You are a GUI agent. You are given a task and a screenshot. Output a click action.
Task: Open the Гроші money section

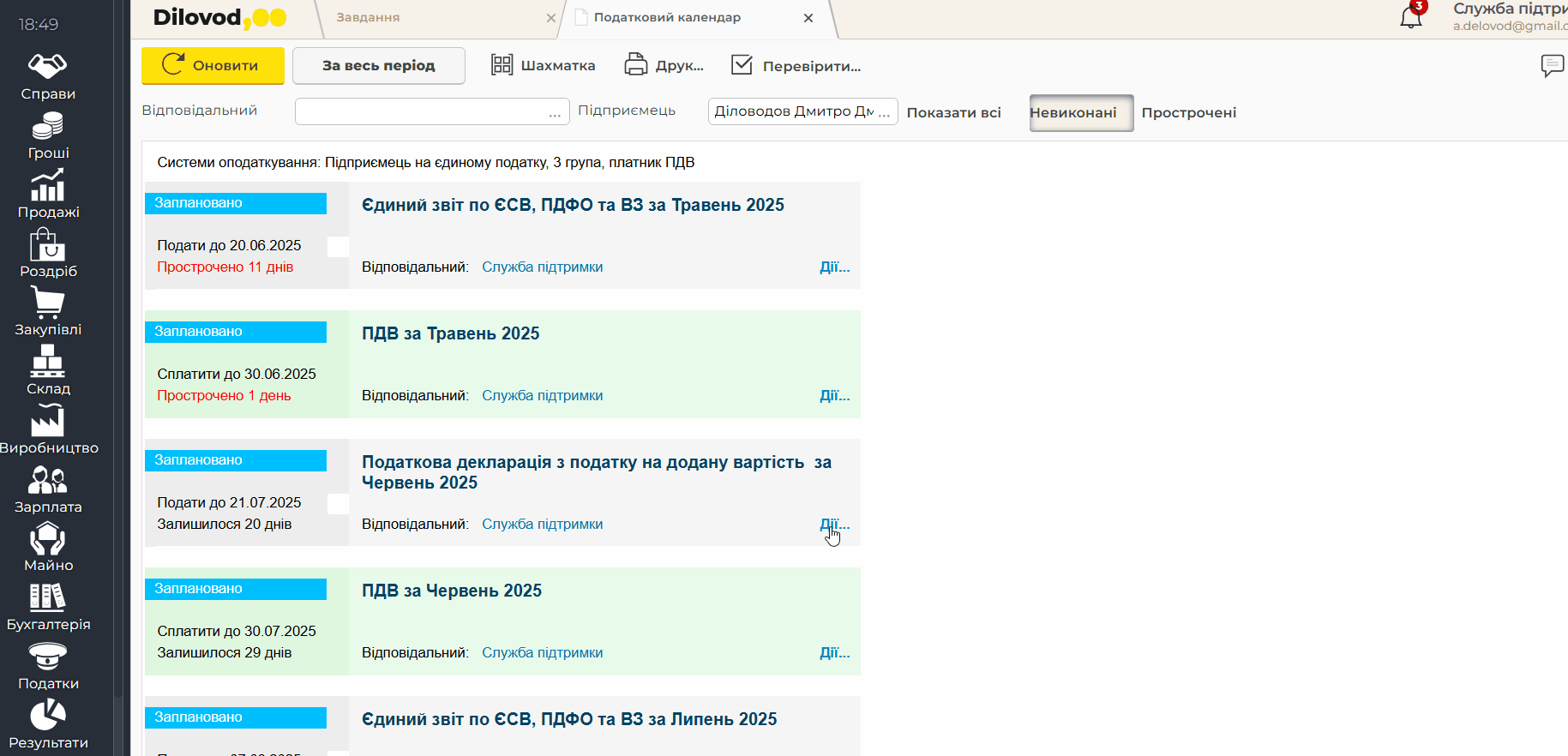(48, 136)
